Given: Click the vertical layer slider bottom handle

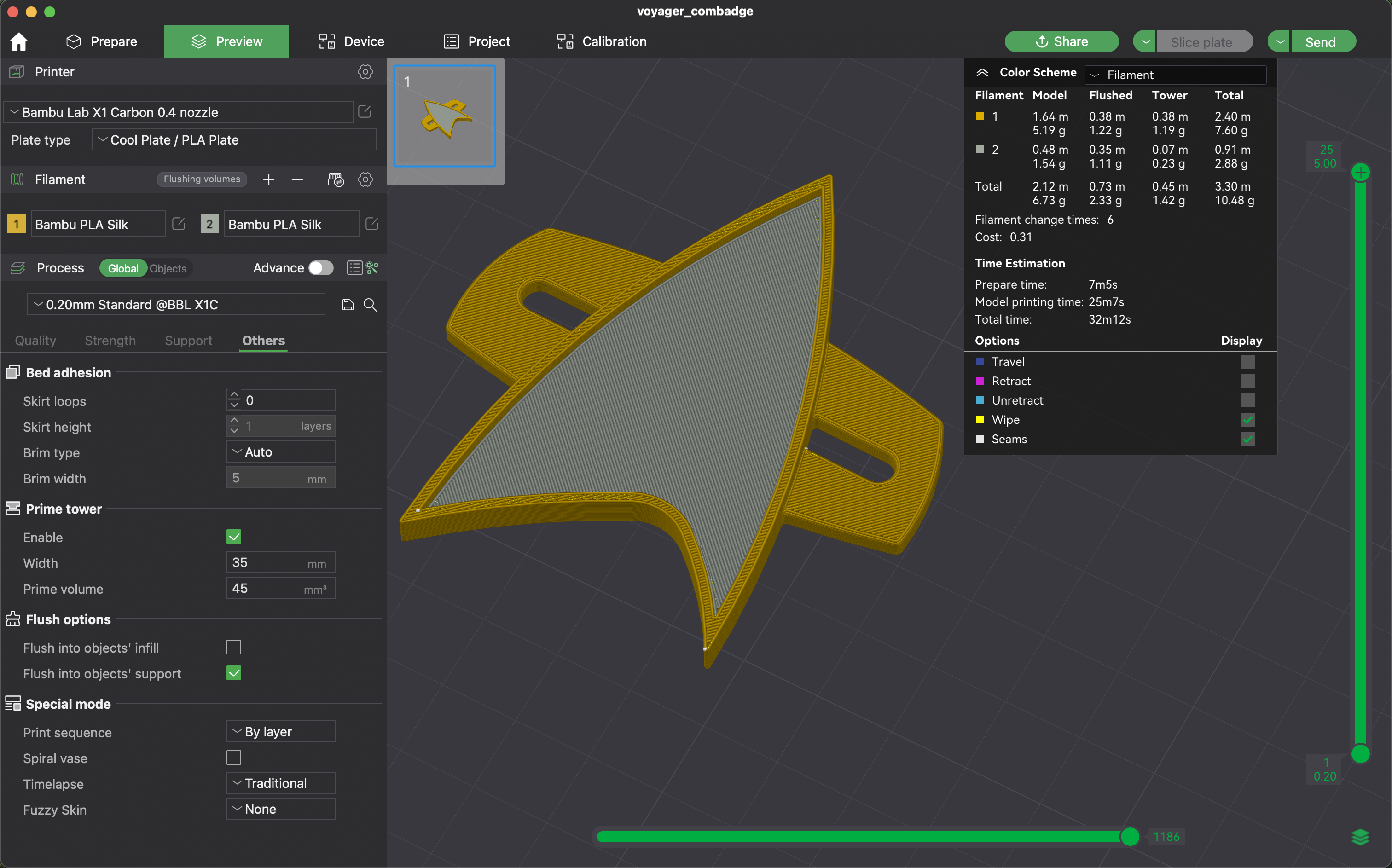Looking at the screenshot, I should [x=1360, y=753].
